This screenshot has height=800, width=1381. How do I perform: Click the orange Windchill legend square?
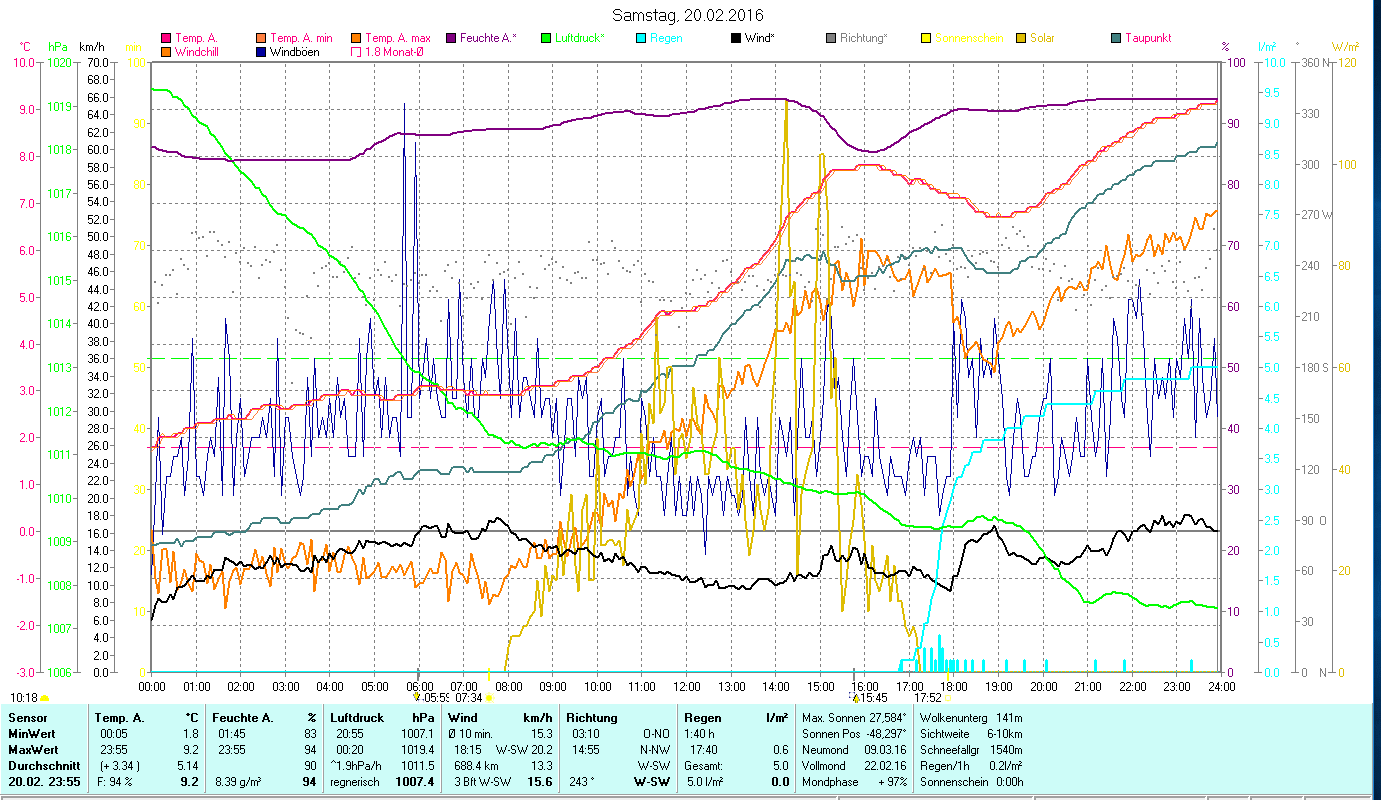click(x=166, y=51)
